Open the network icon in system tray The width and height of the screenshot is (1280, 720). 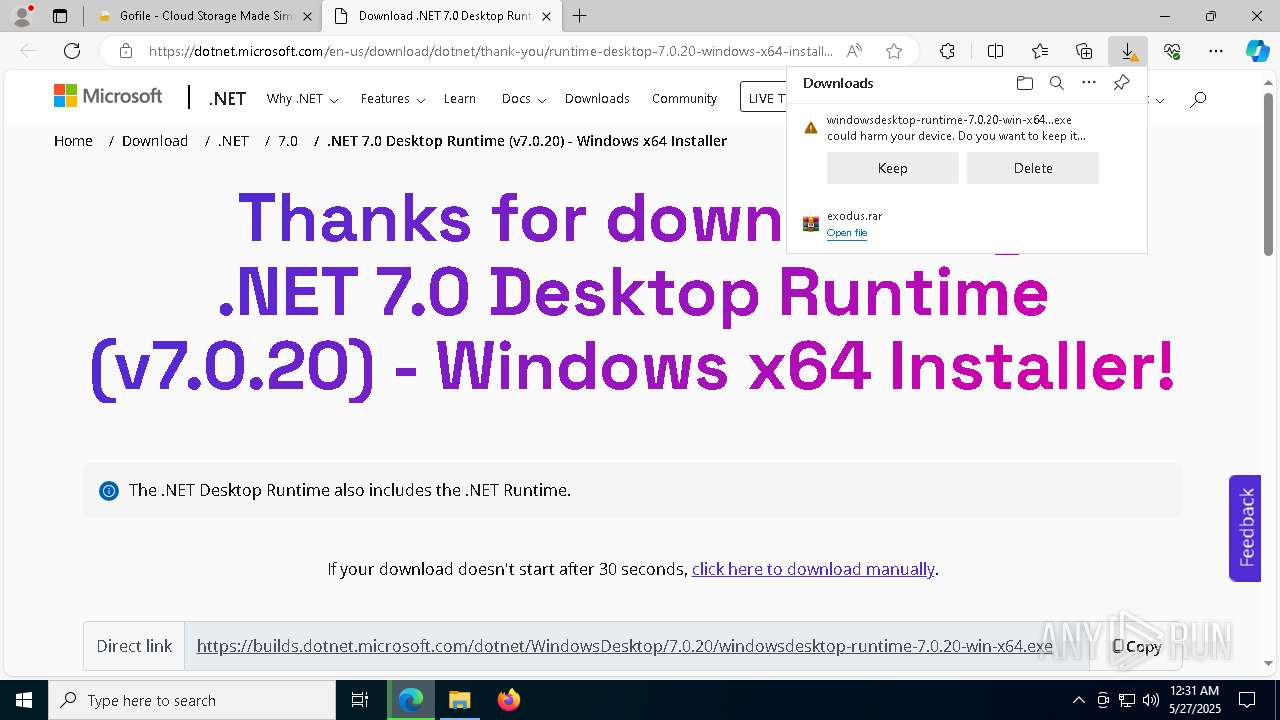pos(1127,700)
